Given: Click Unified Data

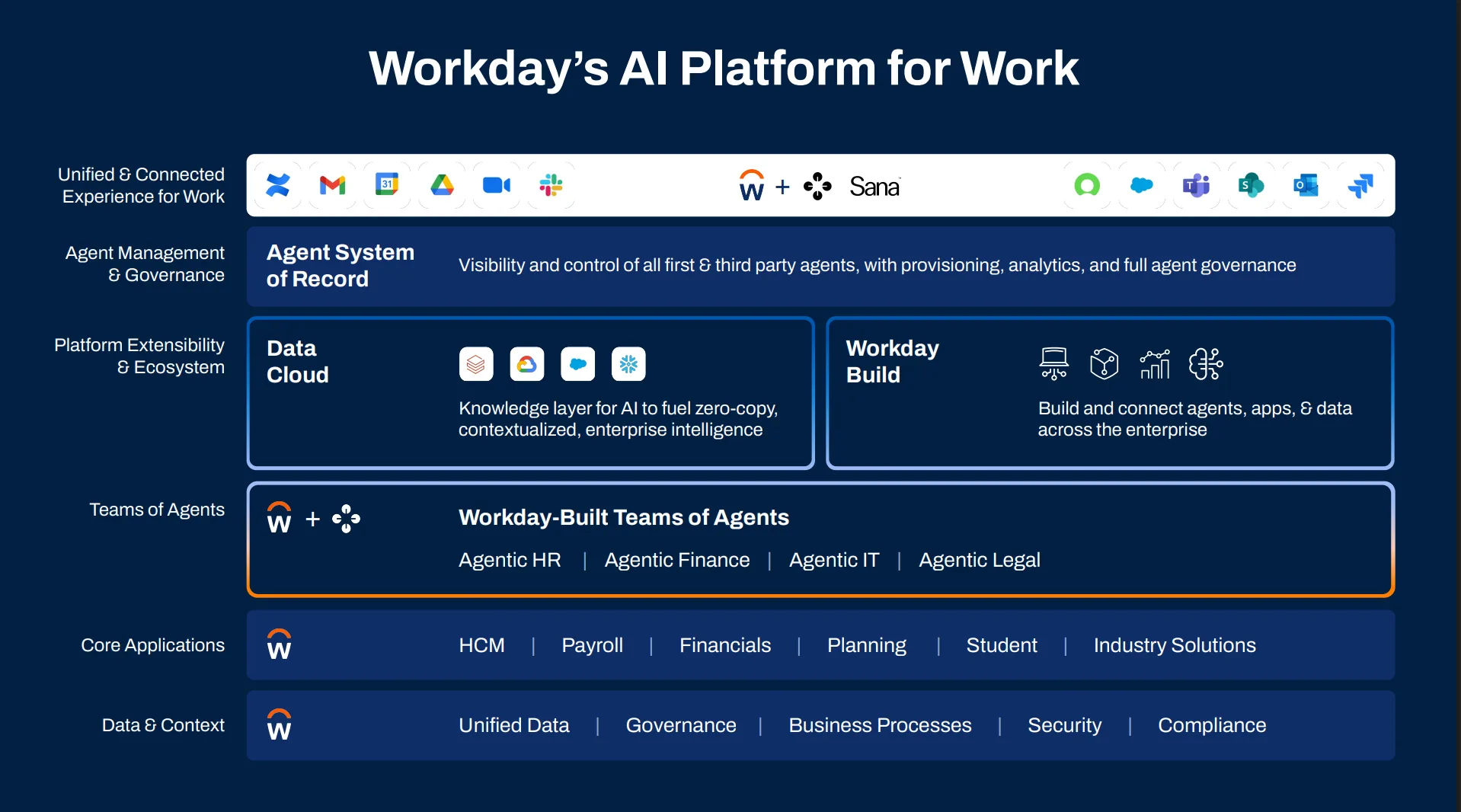Looking at the screenshot, I should pos(514,725).
